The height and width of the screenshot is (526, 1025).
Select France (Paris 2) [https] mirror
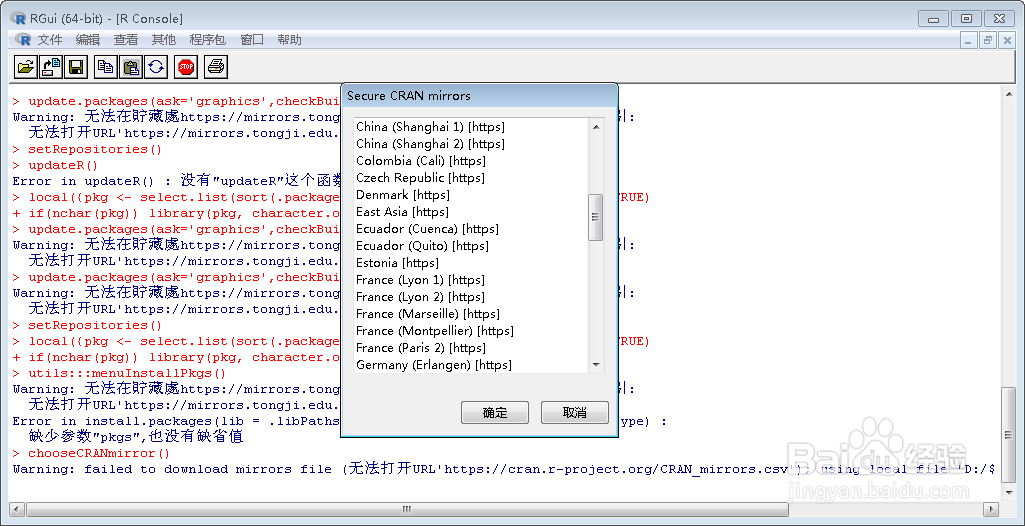[x=471, y=348]
